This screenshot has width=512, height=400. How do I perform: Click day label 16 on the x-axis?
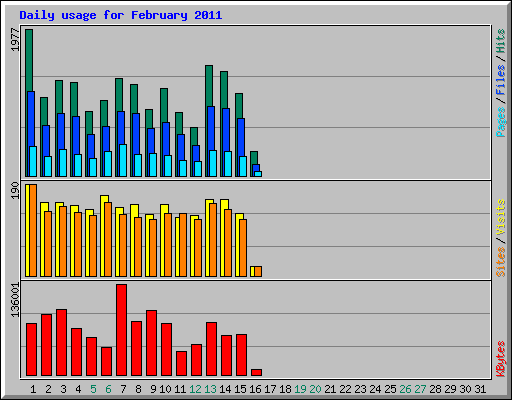point(255,389)
